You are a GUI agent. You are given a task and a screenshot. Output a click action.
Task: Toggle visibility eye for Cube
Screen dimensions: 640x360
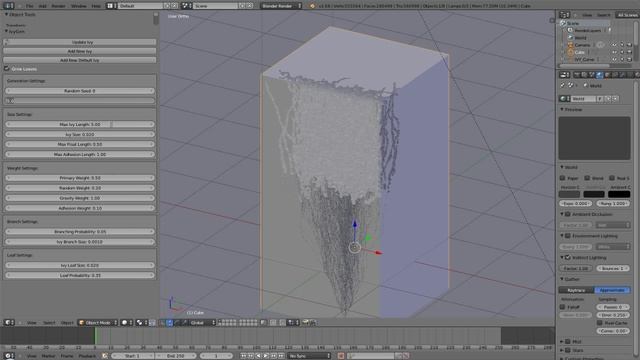pyautogui.click(x=614, y=52)
